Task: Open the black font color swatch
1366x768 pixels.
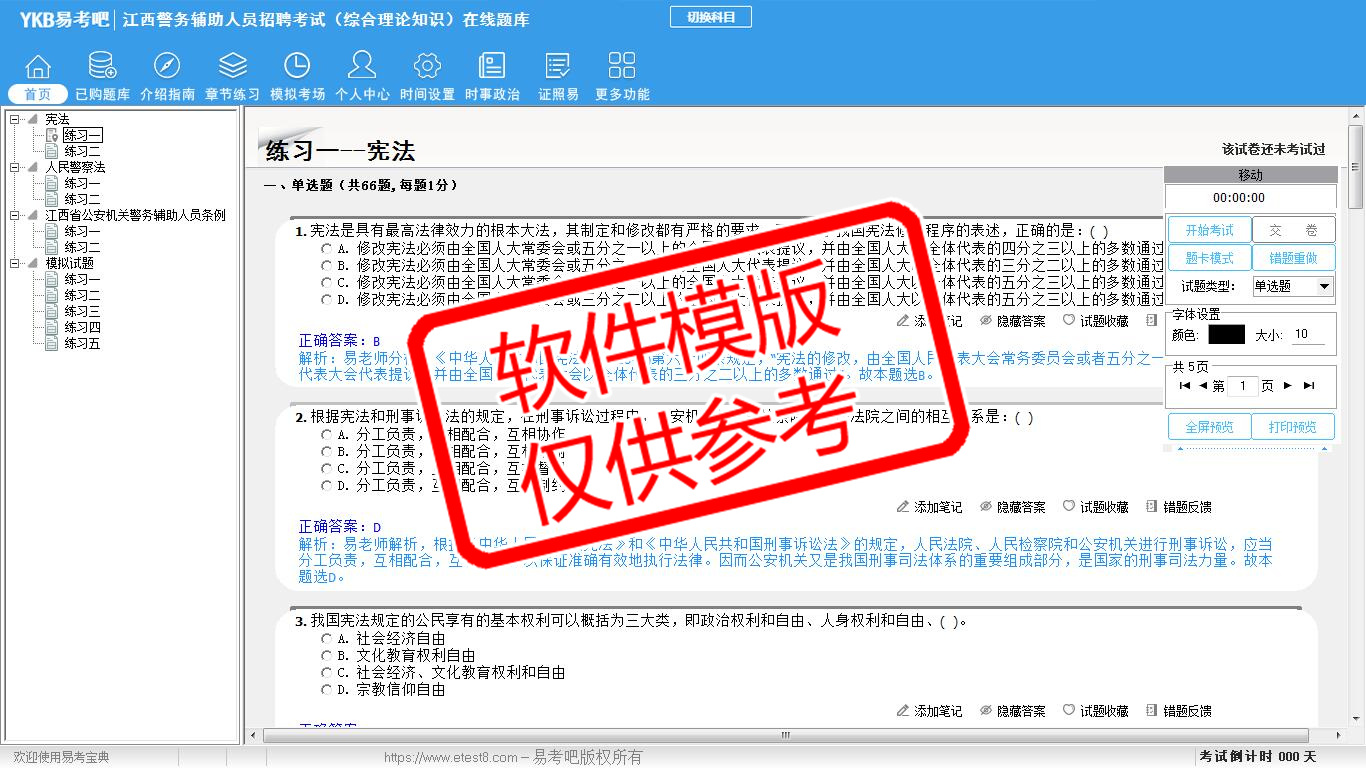Action: pos(1226,335)
